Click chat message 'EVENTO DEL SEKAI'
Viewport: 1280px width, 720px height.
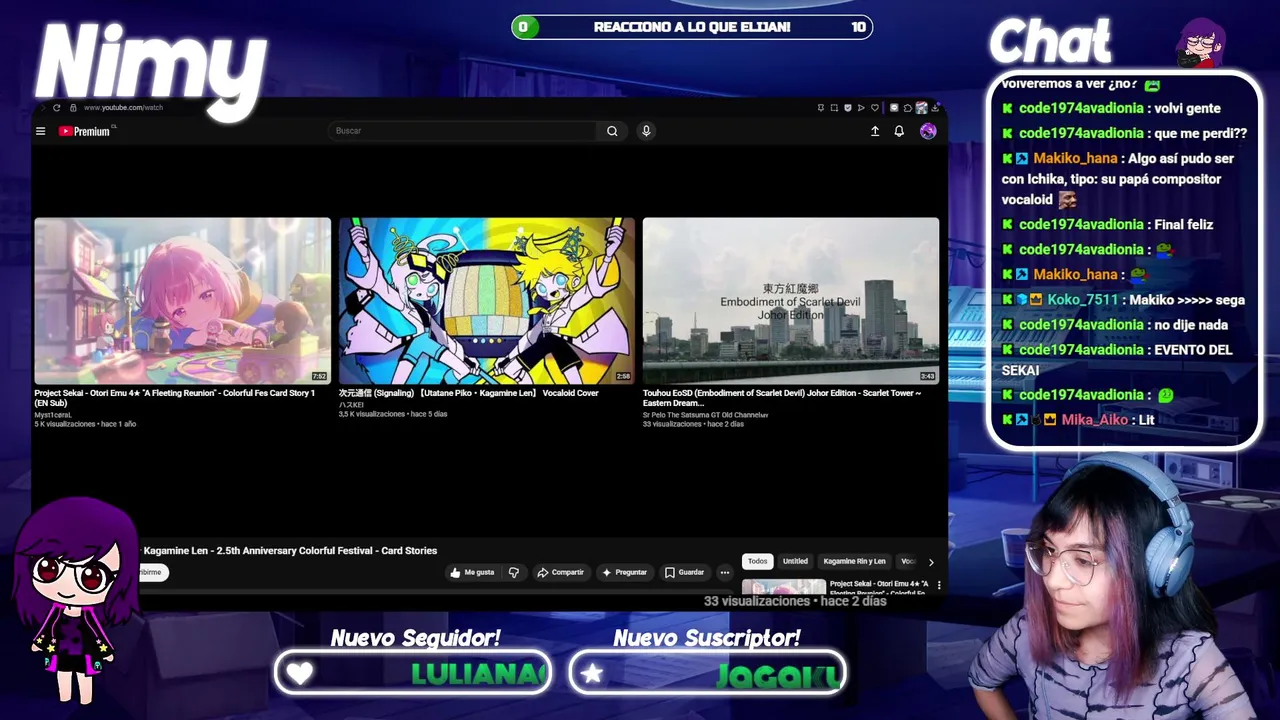(x=1117, y=360)
